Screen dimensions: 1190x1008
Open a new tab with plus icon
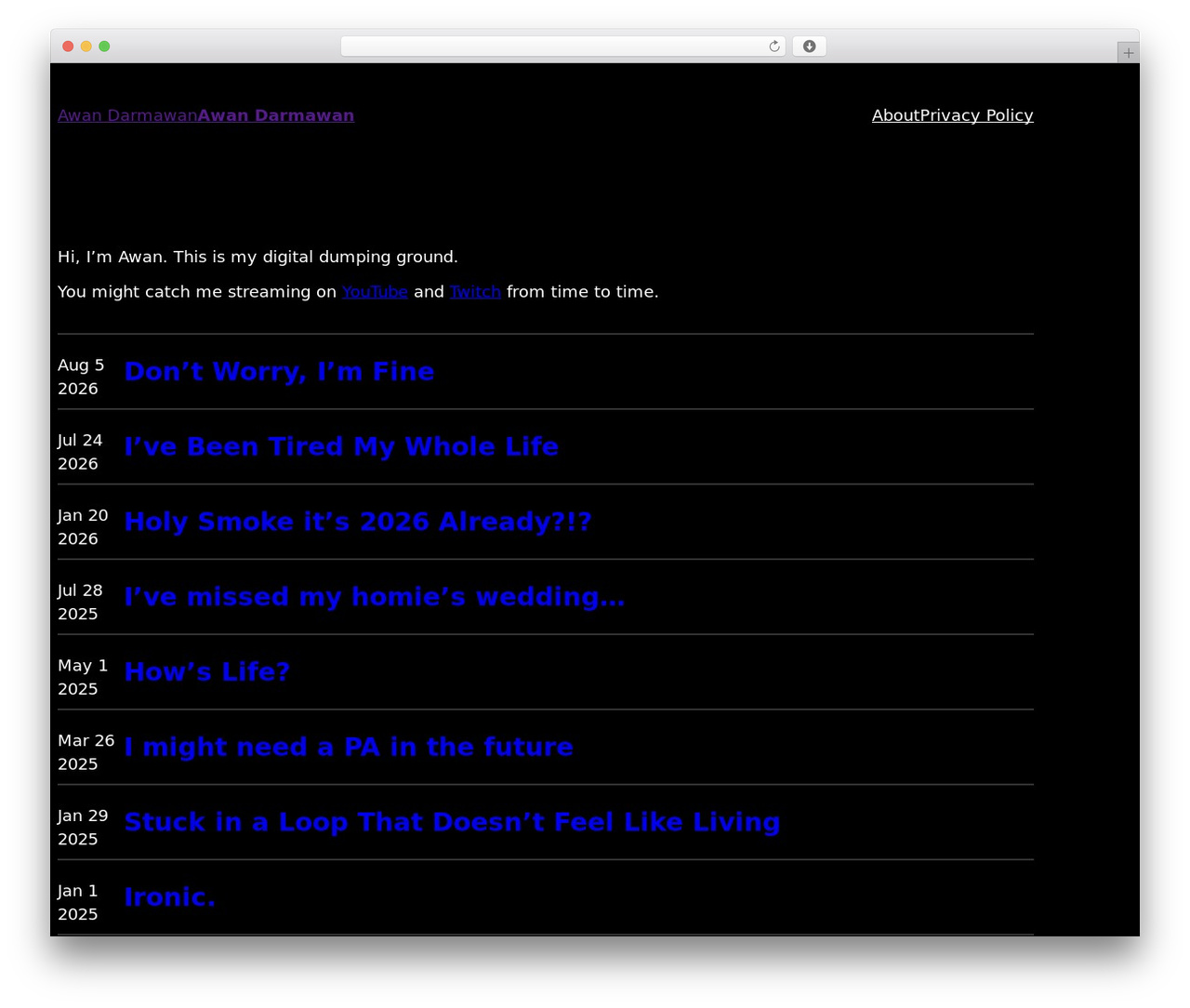[x=1128, y=53]
